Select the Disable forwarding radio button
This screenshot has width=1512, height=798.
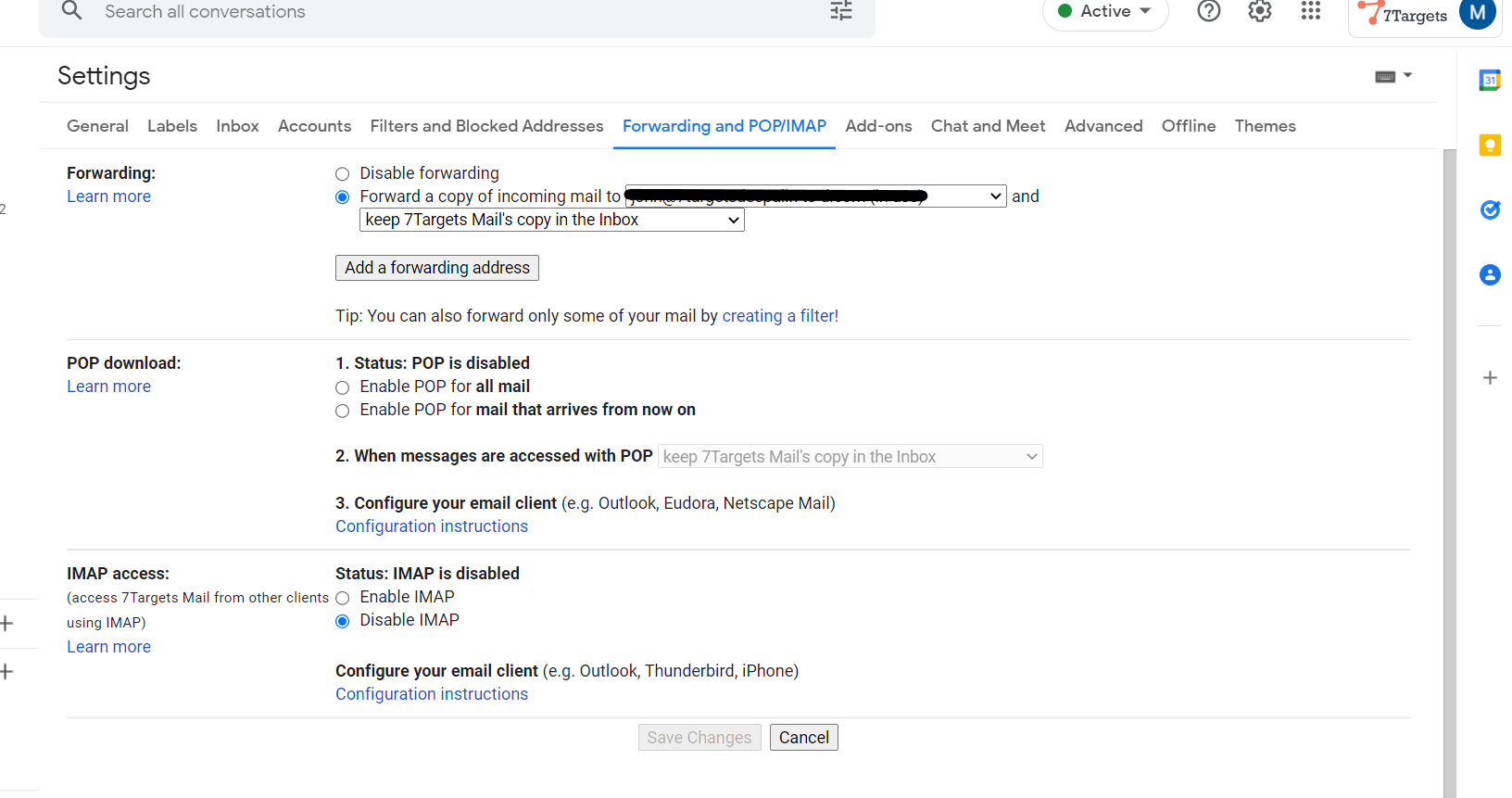tap(343, 174)
